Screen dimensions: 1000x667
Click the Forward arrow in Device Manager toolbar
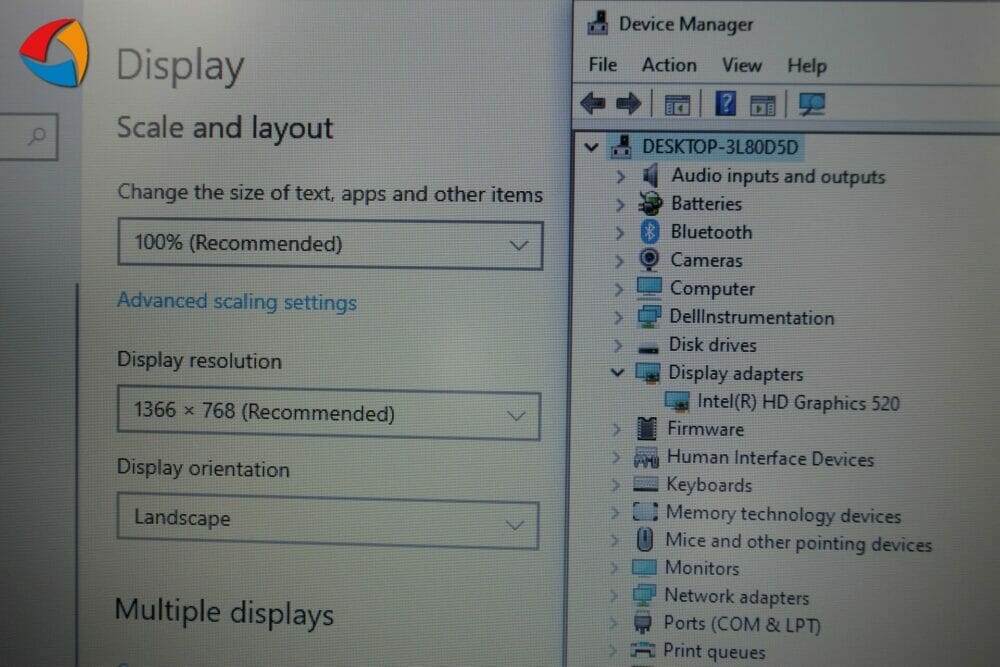628,103
